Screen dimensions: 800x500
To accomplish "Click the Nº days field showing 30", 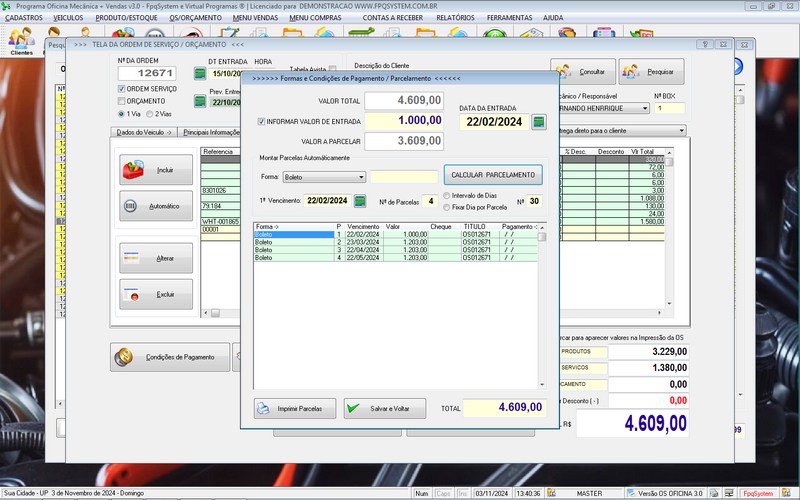I will (534, 201).
